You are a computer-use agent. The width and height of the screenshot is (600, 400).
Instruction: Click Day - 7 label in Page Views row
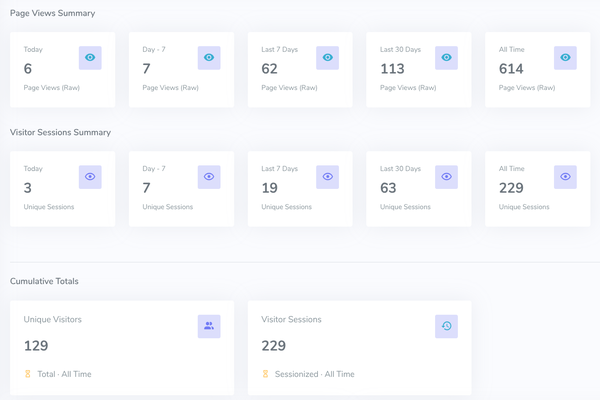(154, 50)
